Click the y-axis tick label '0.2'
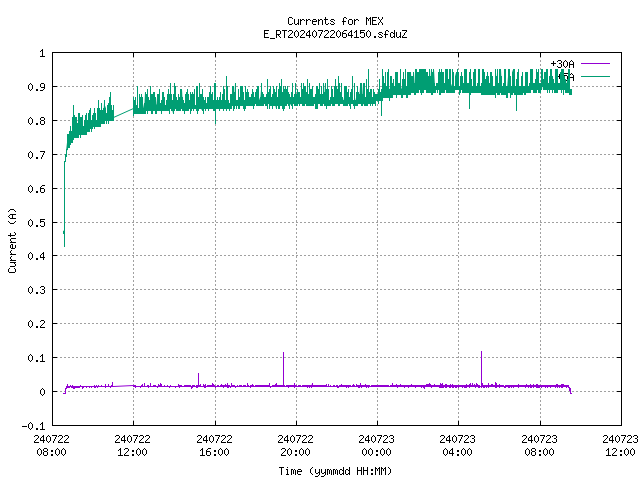This screenshot has width=640, height=480. click(36, 324)
